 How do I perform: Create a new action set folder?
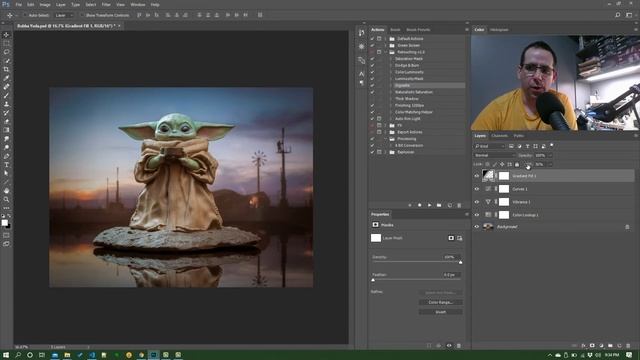click(x=439, y=205)
